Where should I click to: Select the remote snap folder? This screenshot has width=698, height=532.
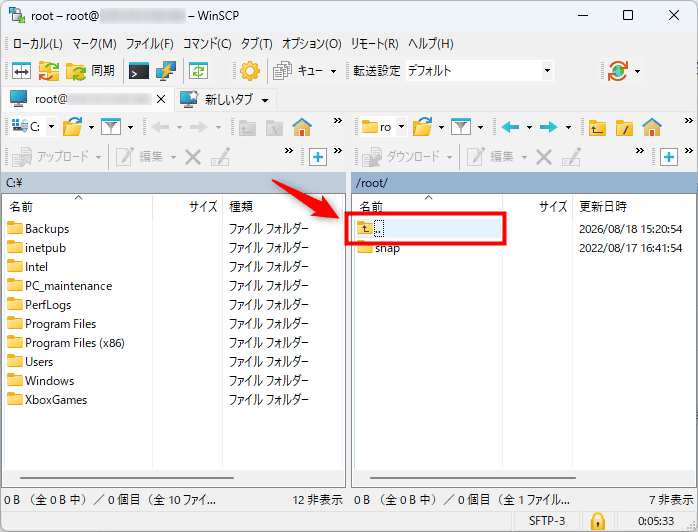tap(379, 248)
